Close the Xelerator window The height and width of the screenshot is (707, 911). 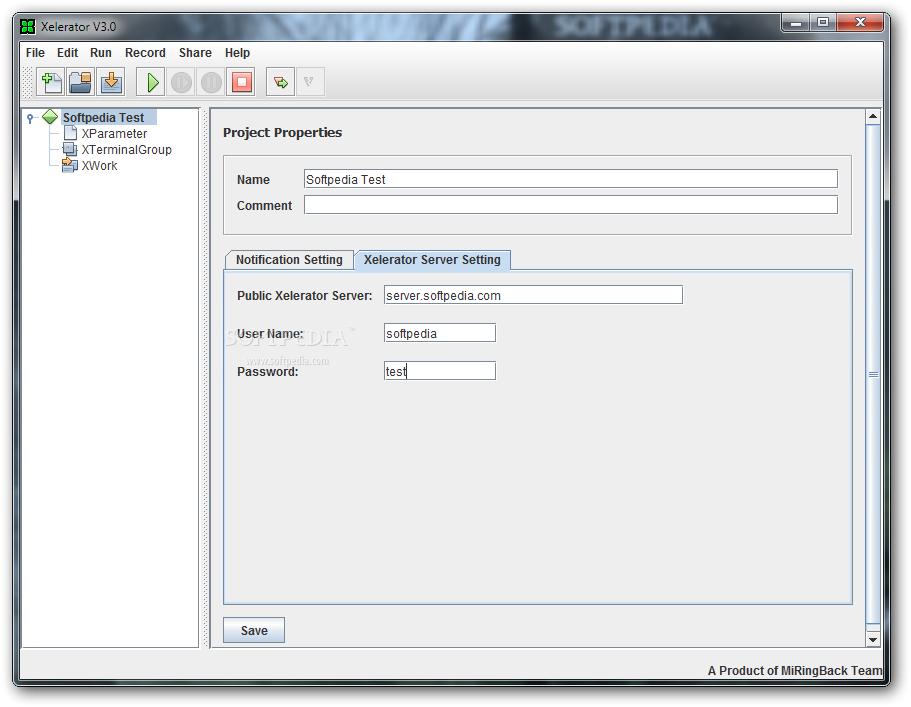pos(860,23)
